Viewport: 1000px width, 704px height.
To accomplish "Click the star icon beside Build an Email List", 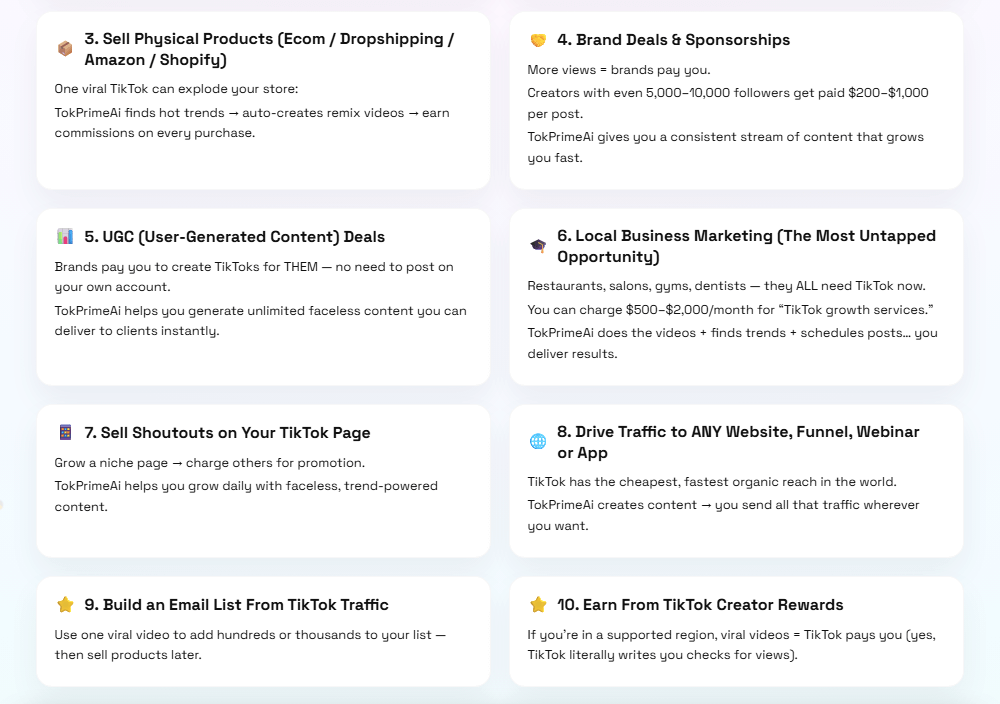I will (65, 605).
